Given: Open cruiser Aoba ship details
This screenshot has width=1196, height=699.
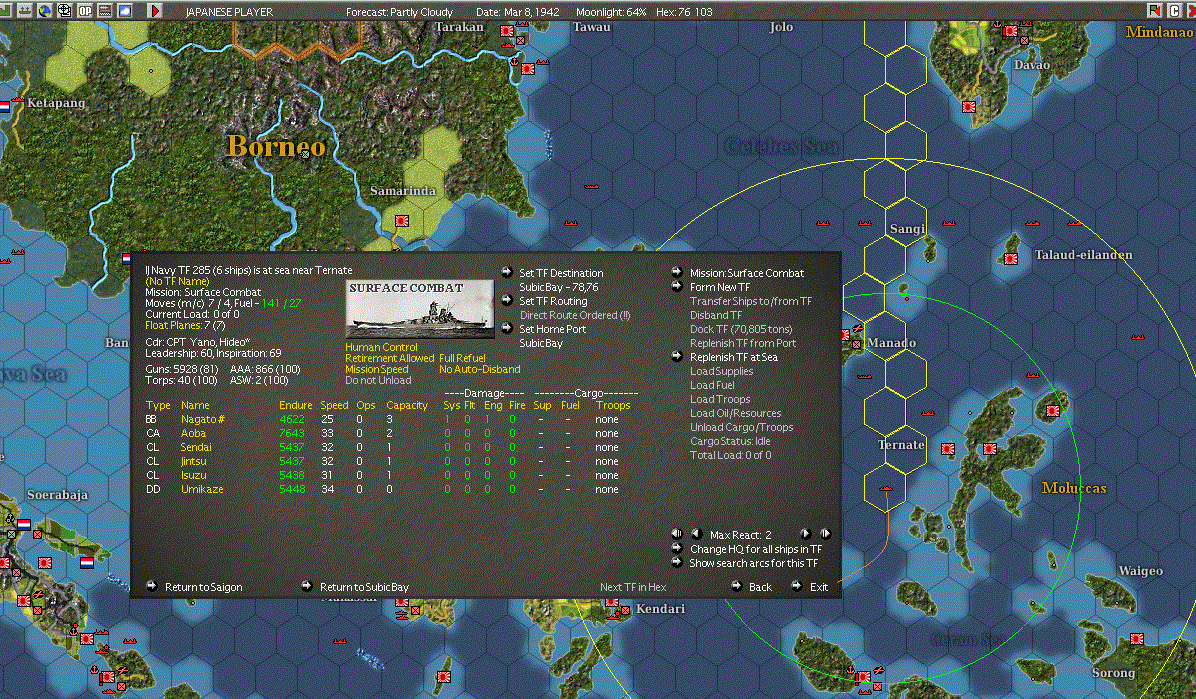Looking at the screenshot, I should (193, 433).
